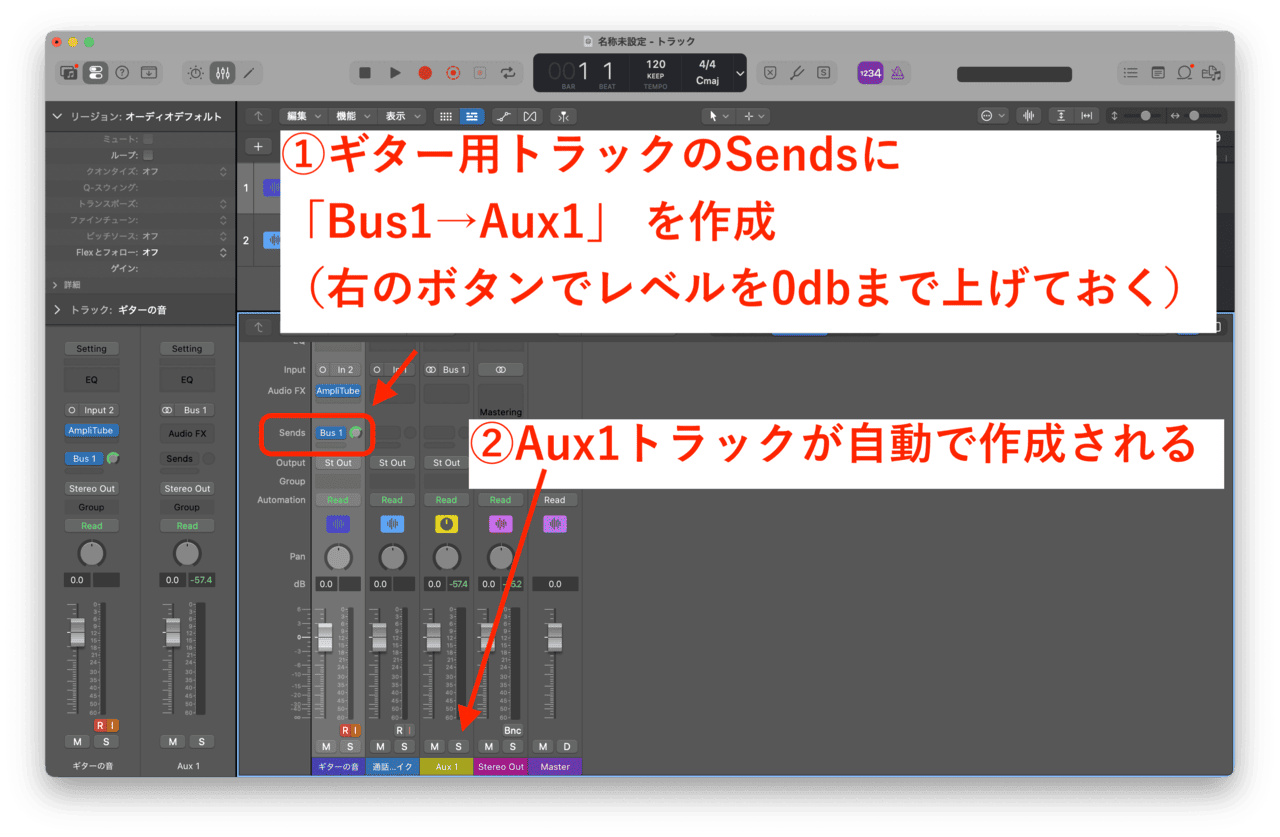Show the Smart Controls dial button

point(195,72)
